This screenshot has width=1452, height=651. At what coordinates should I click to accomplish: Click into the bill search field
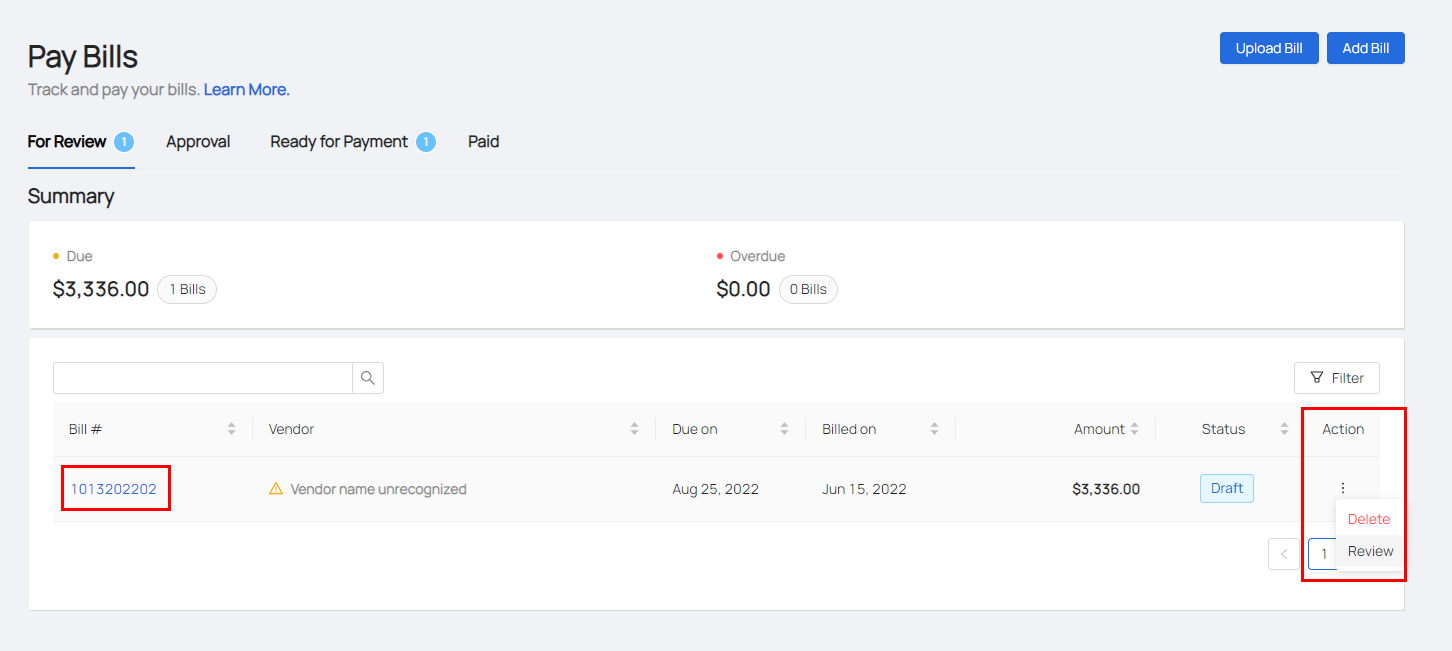click(203, 378)
